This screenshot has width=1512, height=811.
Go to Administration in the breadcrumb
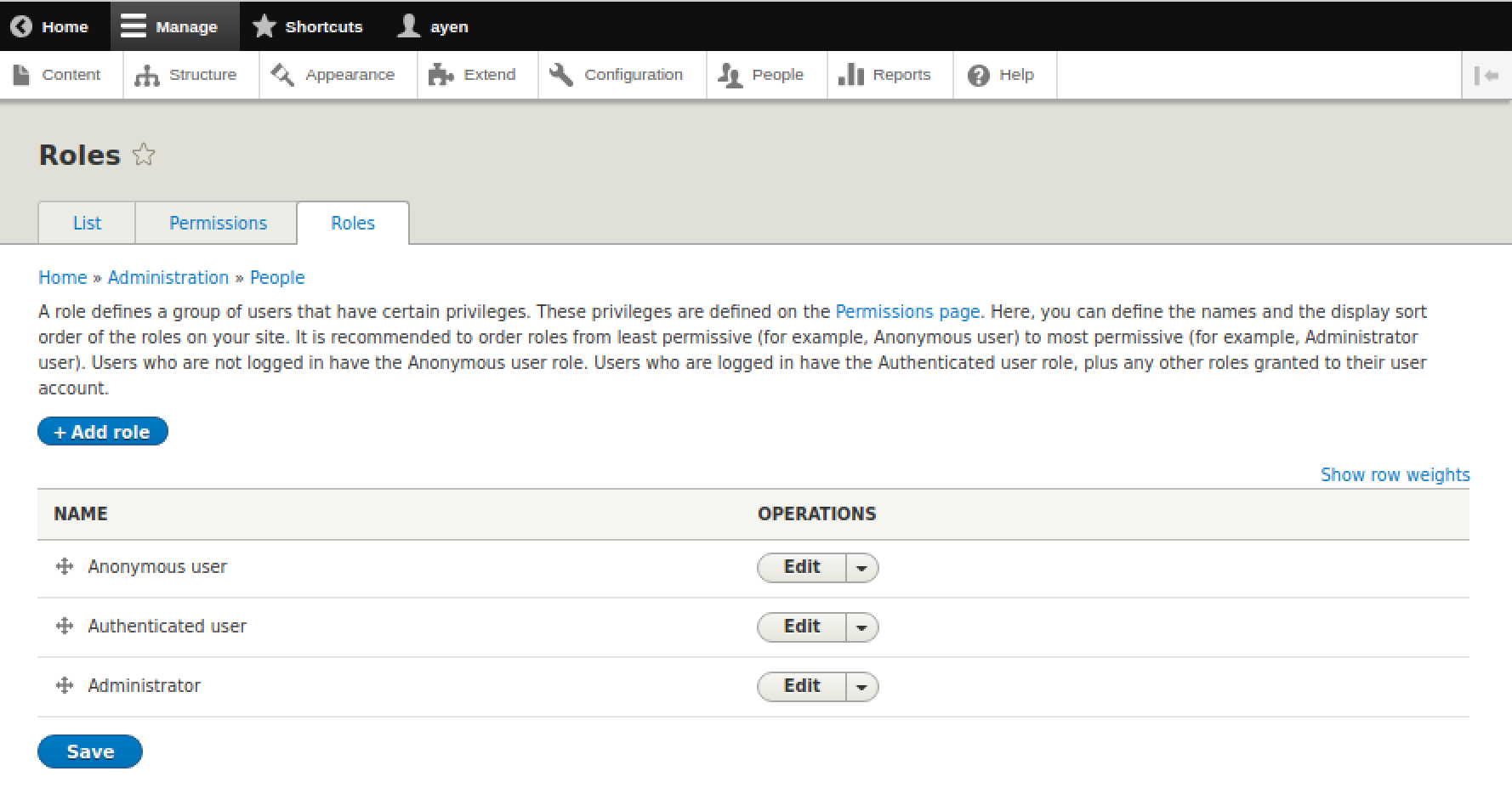coord(168,278)
